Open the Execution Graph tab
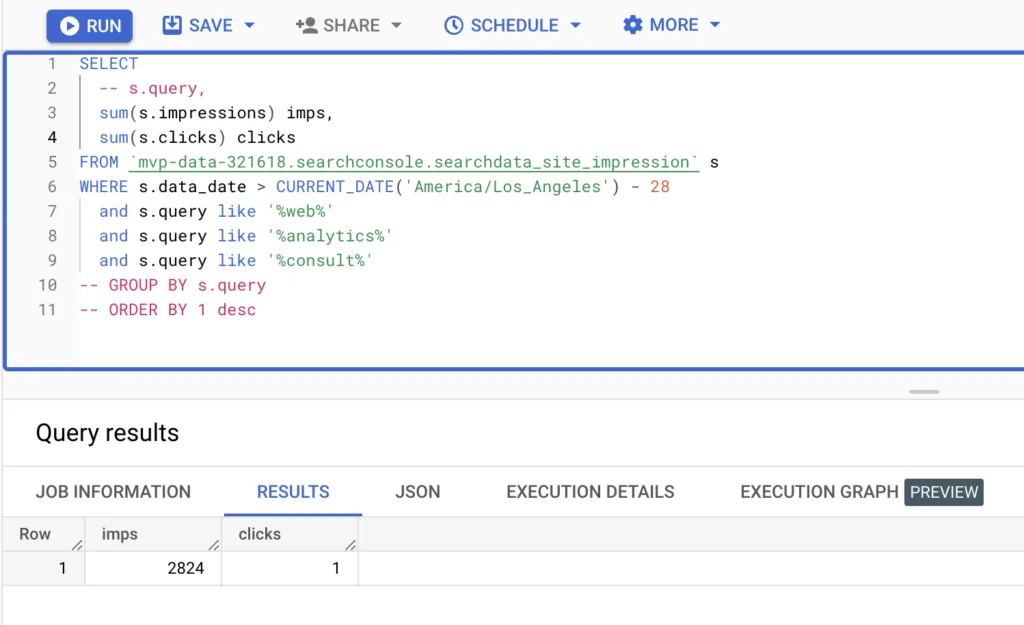Viewport: 1024px width, 625px height. pos(818,492)
